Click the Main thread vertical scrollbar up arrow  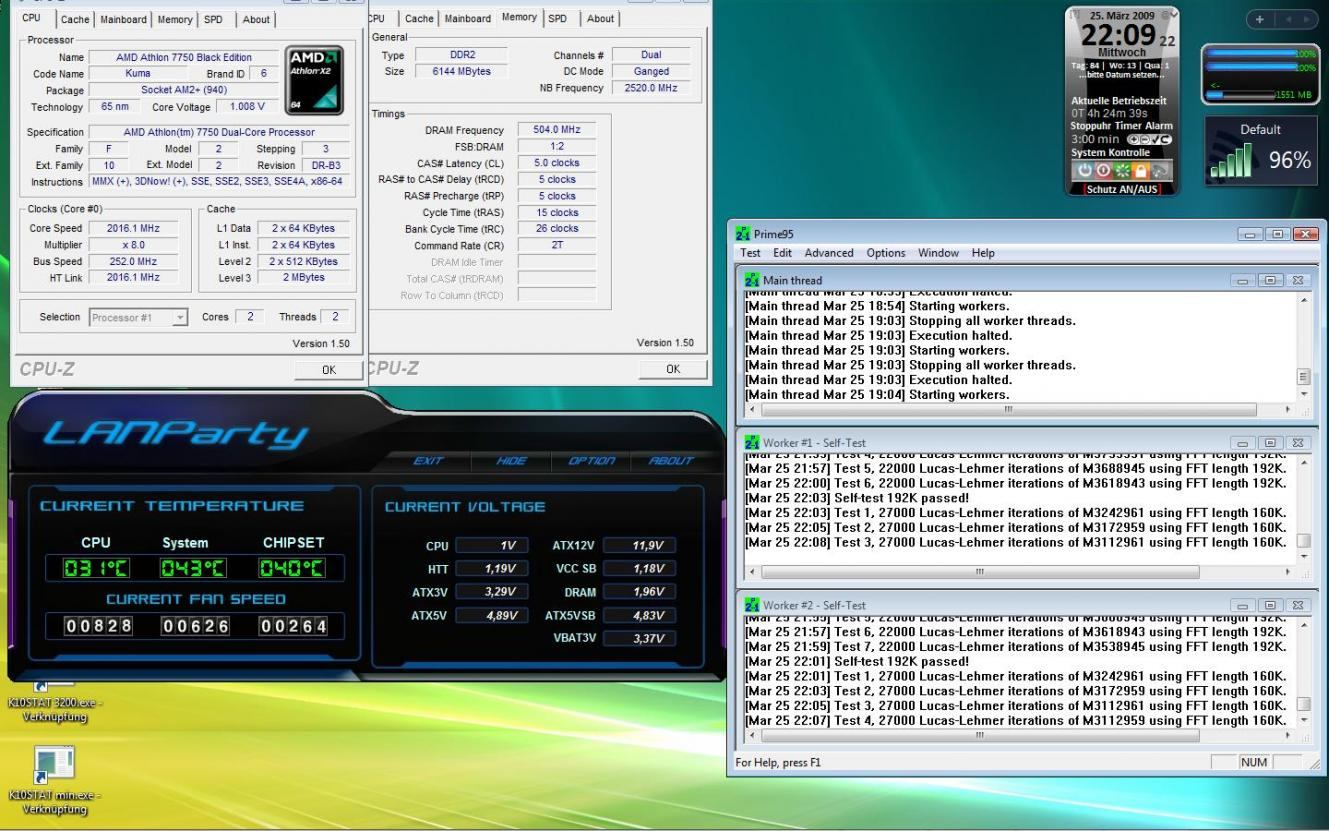point(1302,300)
